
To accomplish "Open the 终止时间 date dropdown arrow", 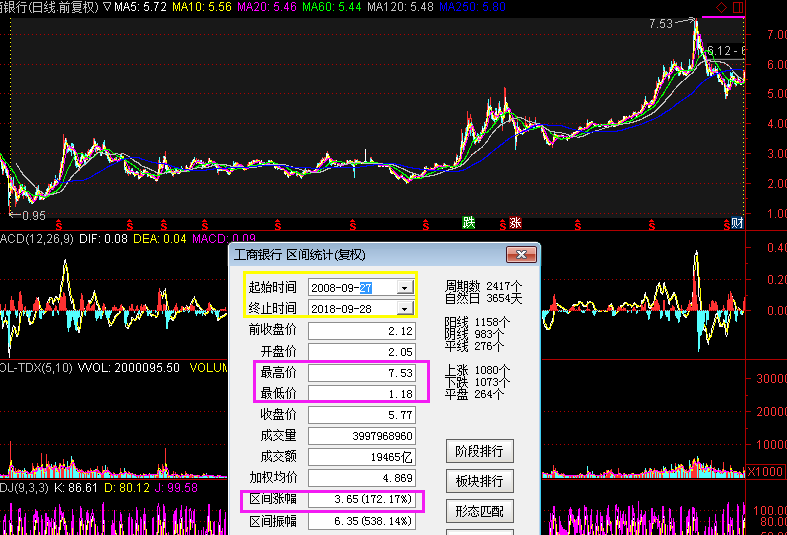I will [x=405, y=309].
